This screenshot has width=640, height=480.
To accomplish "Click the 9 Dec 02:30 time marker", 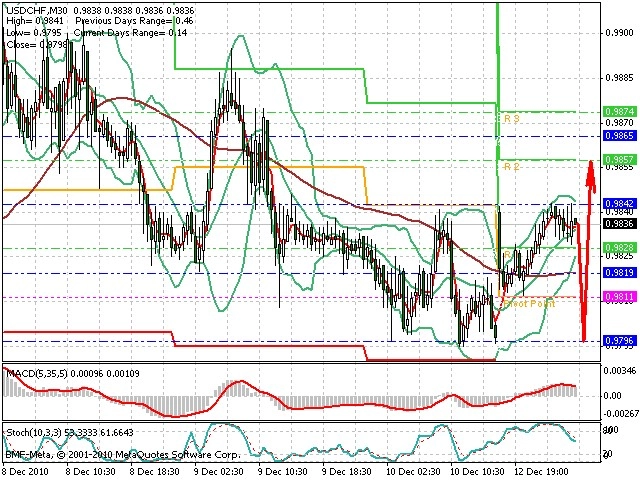I will coord(219,472).
